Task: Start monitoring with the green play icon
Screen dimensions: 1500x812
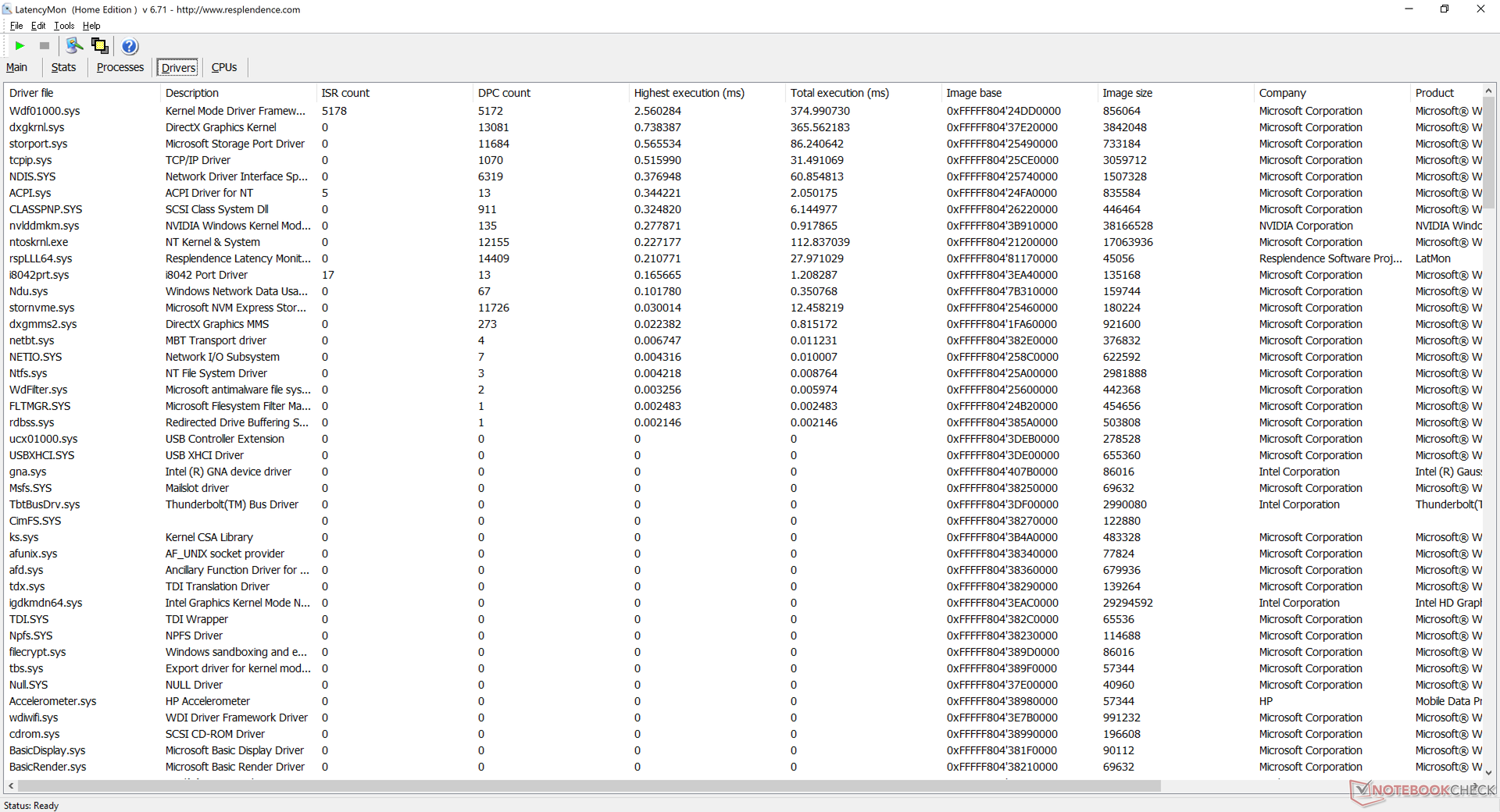Action: tap(20, 46)
